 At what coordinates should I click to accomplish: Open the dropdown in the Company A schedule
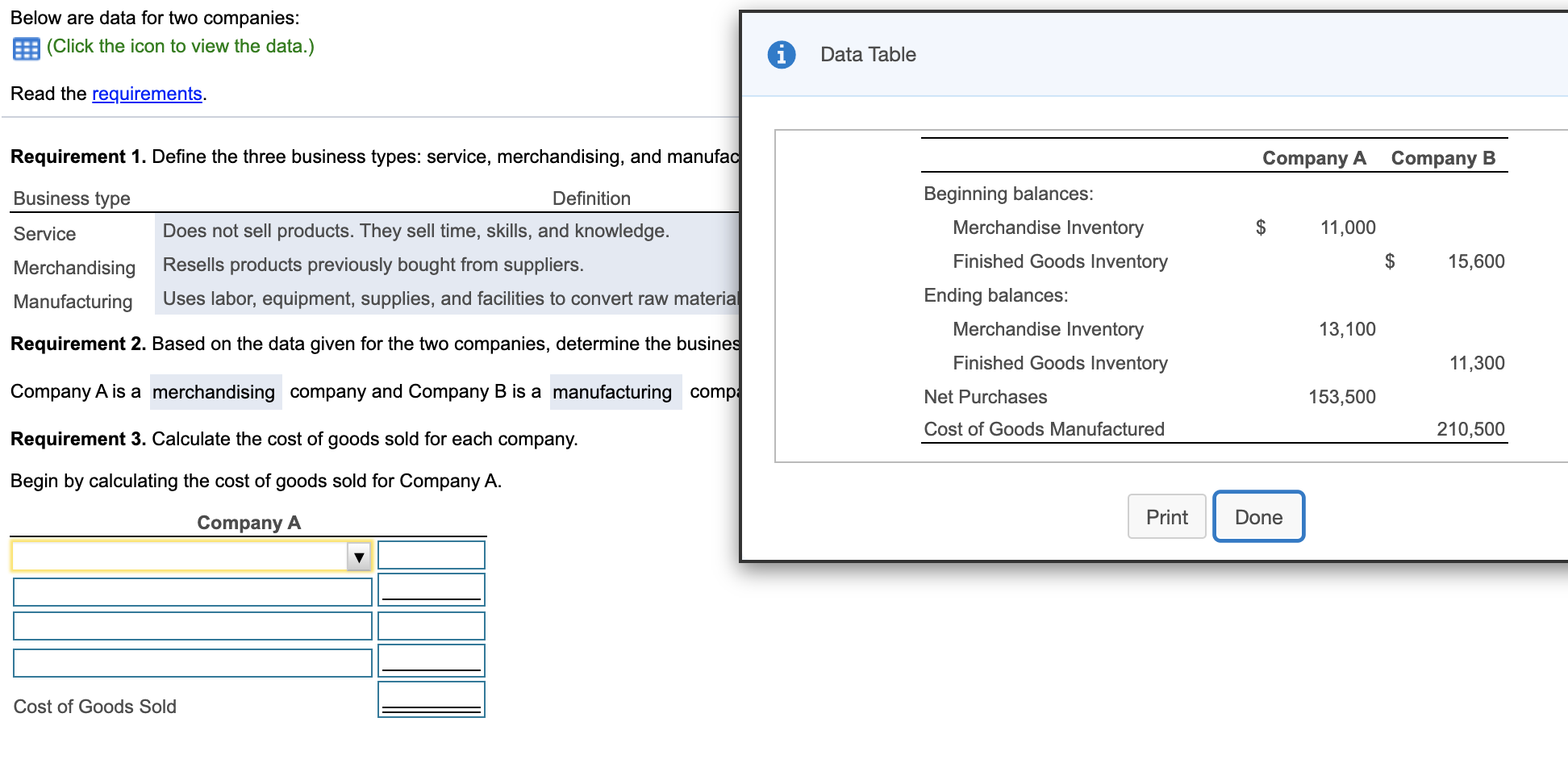(358, 556)
